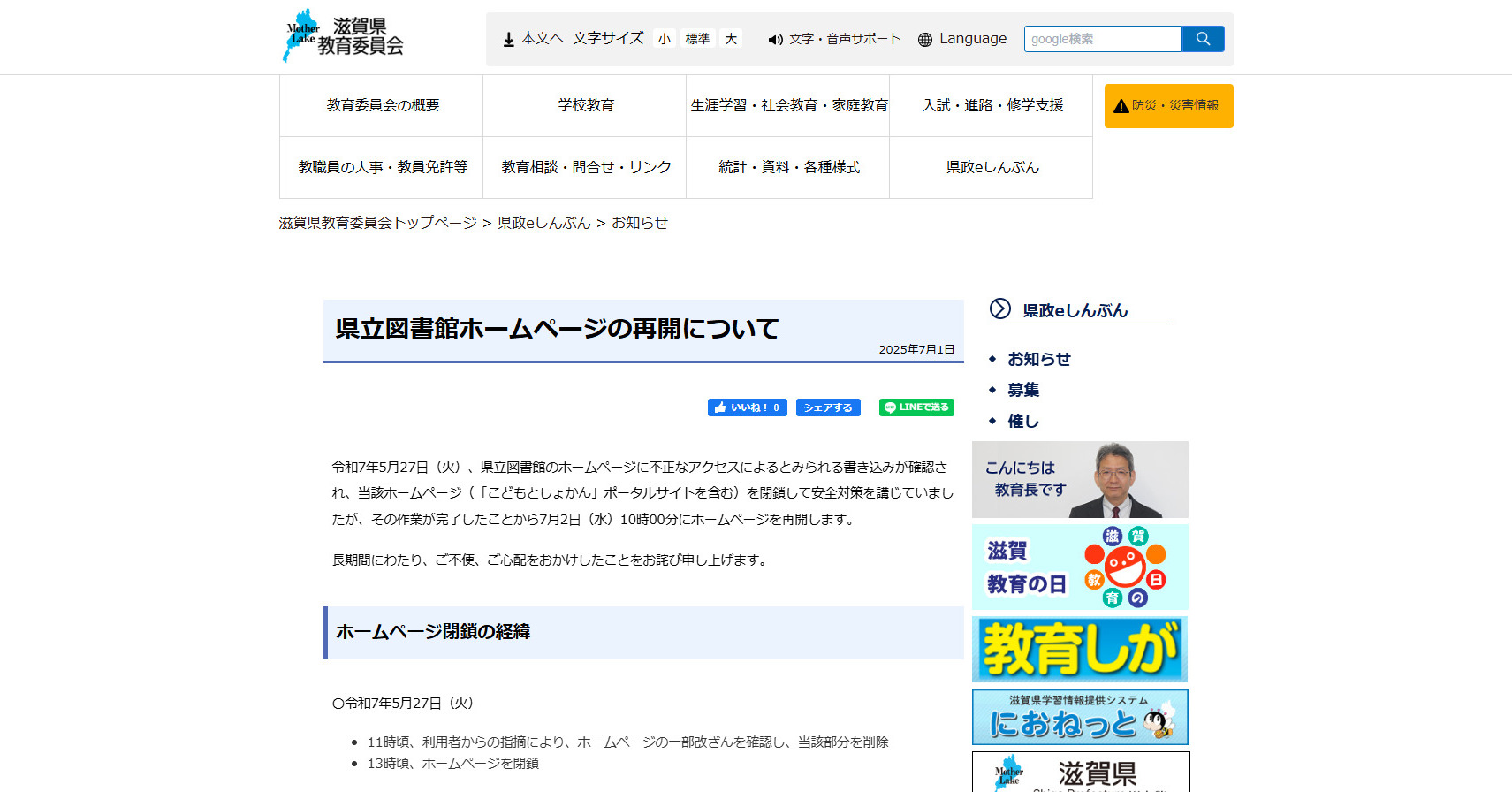Open the 学校教育 menu
This screenshot has width=1512, height=792.
(x=585, y=105)
